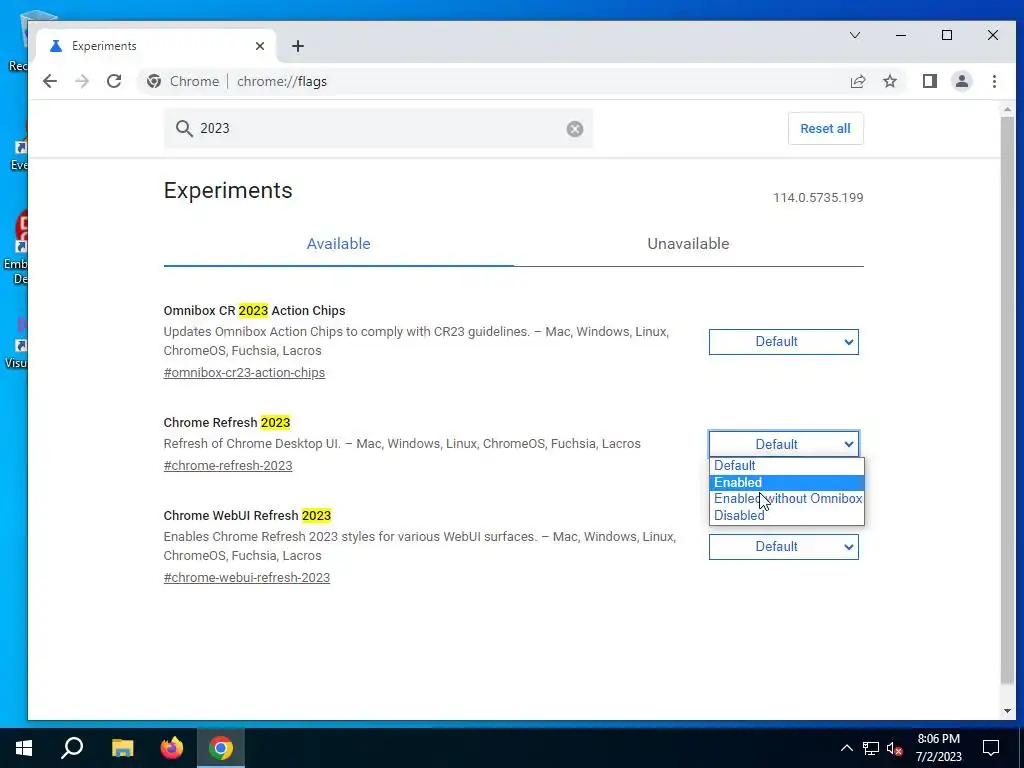This screenshot has width=1024, height=768.
Task: Open Omnibox CR 2023 Action Chips dropdown
Action: pyautogui.click(x=784, y=342)
